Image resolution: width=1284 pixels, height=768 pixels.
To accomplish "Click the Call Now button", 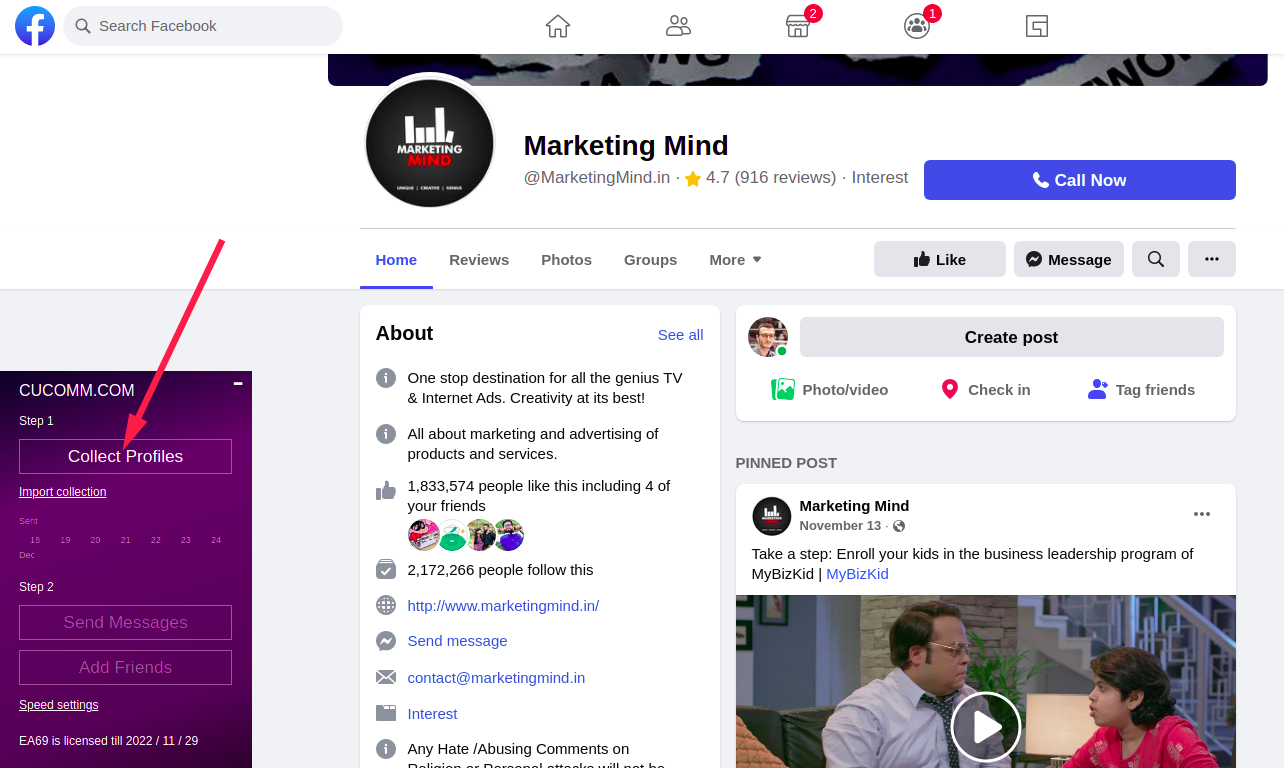I will 1080,180.
